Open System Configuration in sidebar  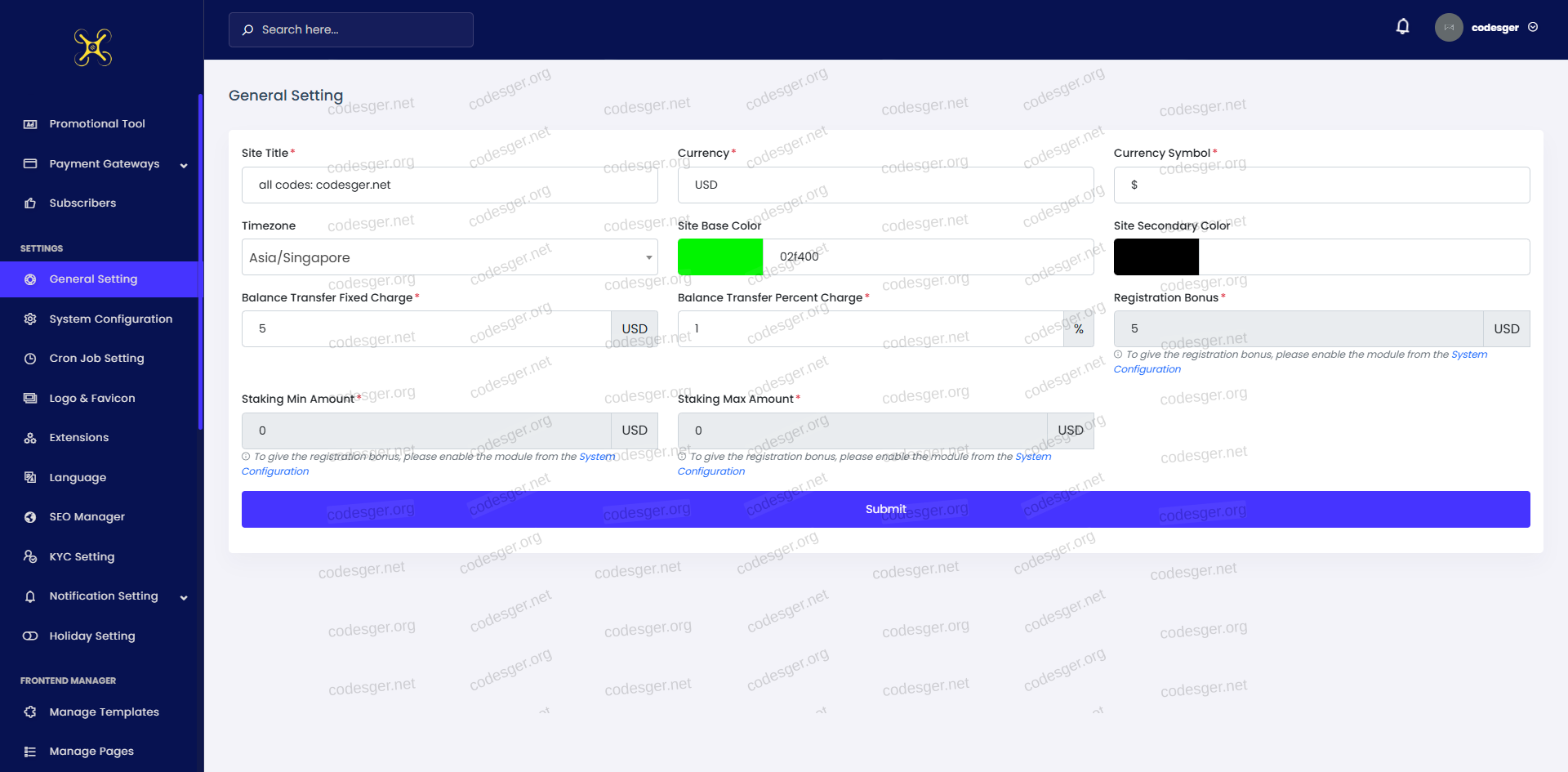pyautogui.click(x=110, y=319)
